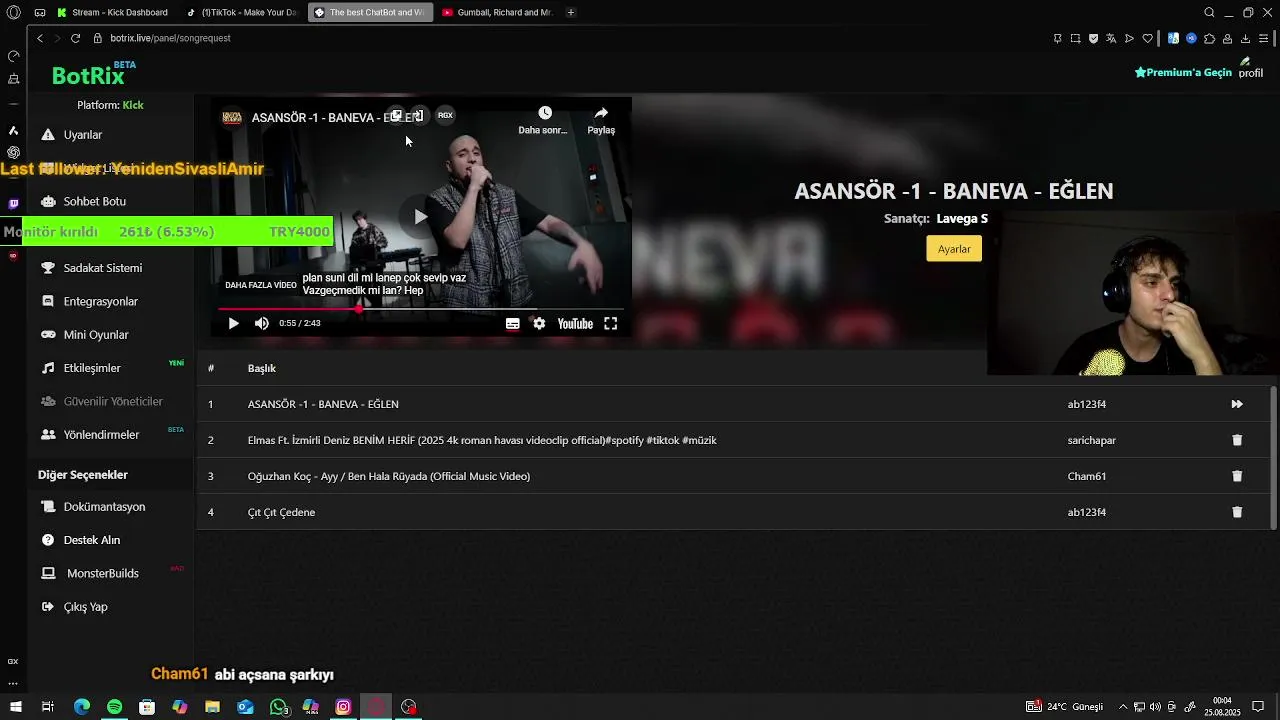
Task: Click the Başlık column header
Action: pos(261,368)
